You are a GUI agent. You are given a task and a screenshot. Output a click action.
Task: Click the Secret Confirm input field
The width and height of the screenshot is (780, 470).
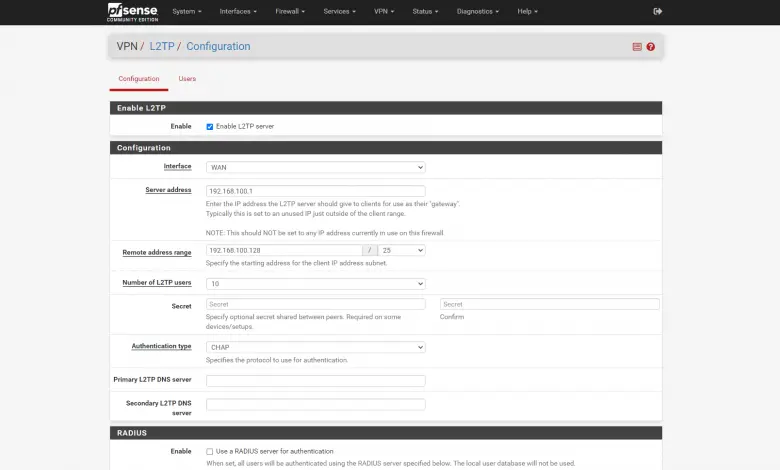pos(550,304)
